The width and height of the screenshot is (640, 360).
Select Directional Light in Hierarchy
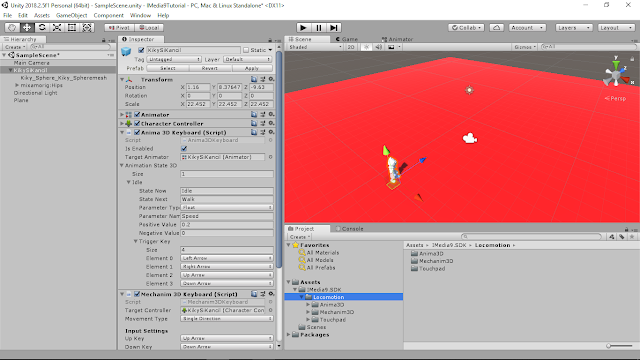[x=36, y=93]
